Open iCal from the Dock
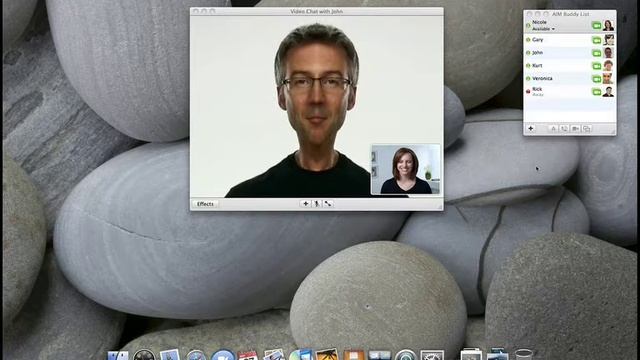Viewport: 640px width, 360px height. [x=248, y=355]
